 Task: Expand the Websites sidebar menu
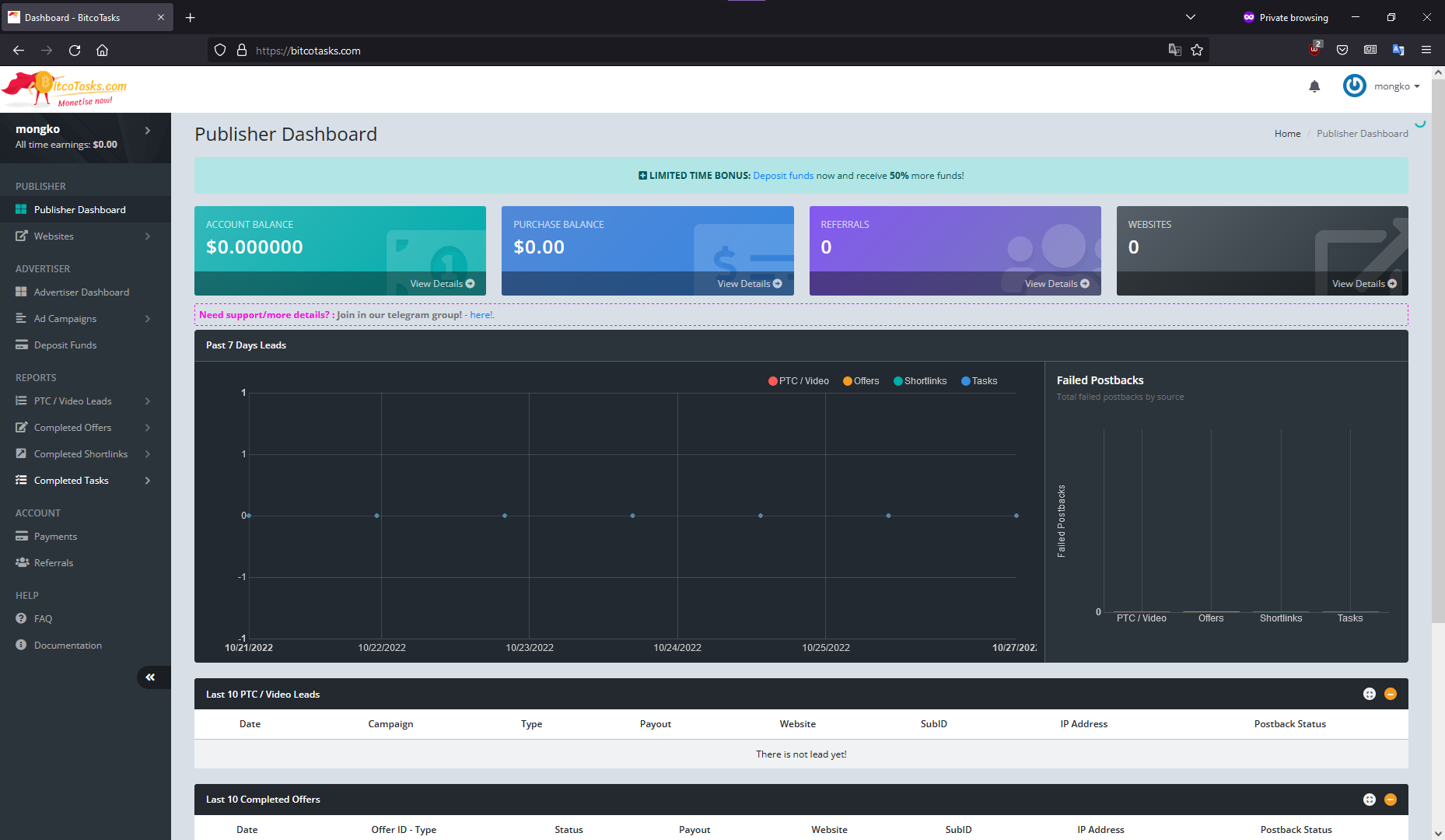[54, 236]
